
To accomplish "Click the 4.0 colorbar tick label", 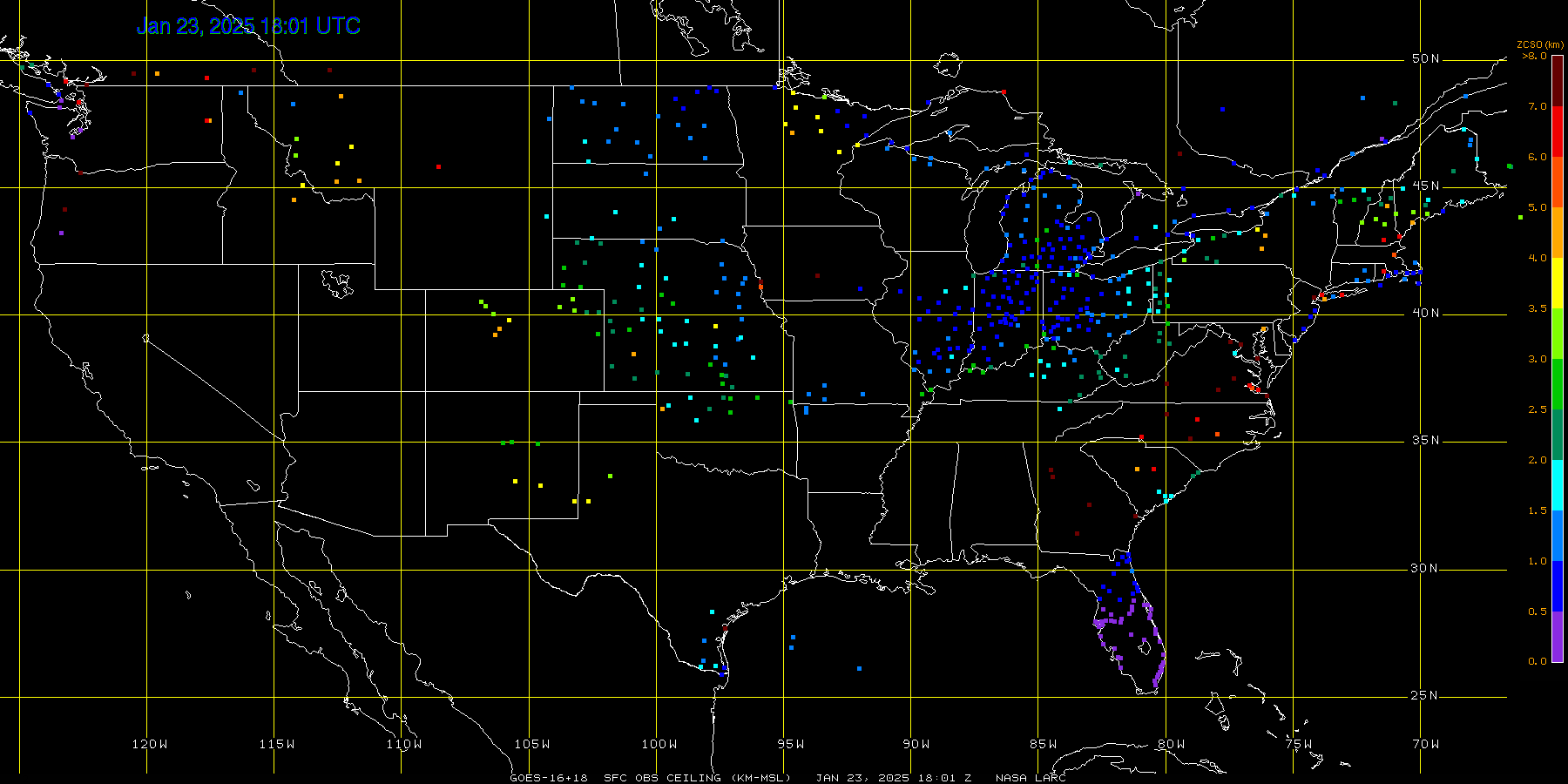I will [x=1538, y=258].
